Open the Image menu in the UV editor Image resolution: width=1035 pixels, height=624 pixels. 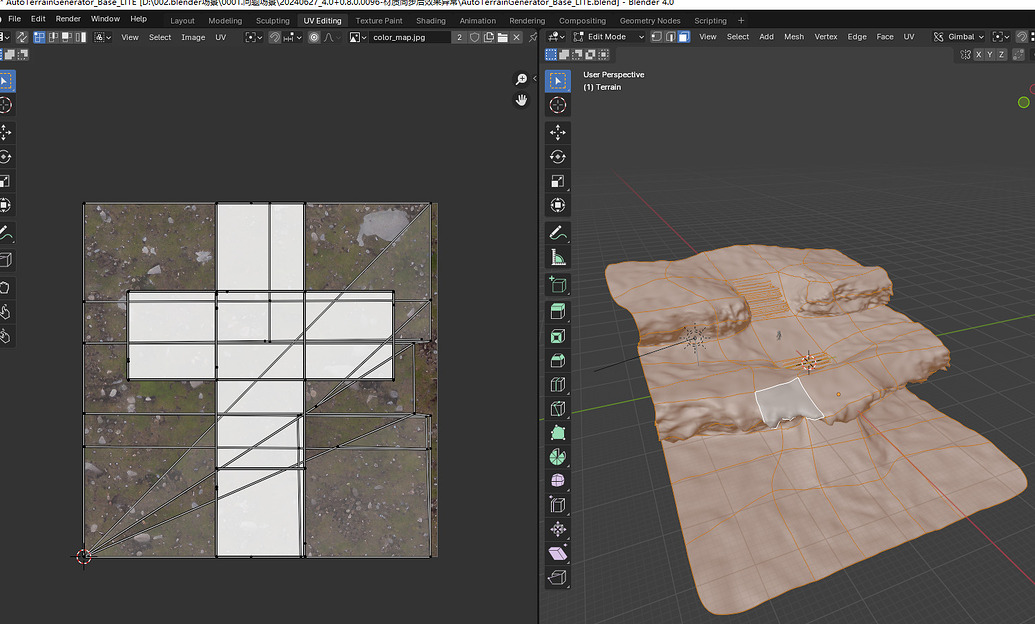[193, 38]
